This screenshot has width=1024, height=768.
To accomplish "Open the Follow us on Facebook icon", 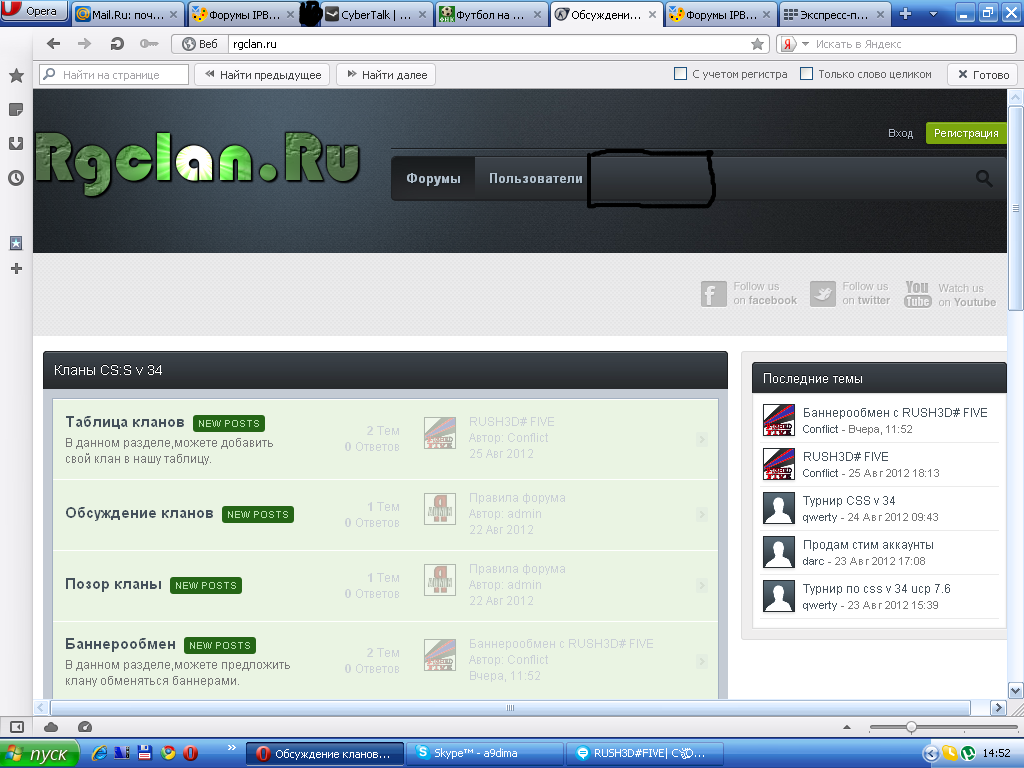I will click(x=713, y=294).
